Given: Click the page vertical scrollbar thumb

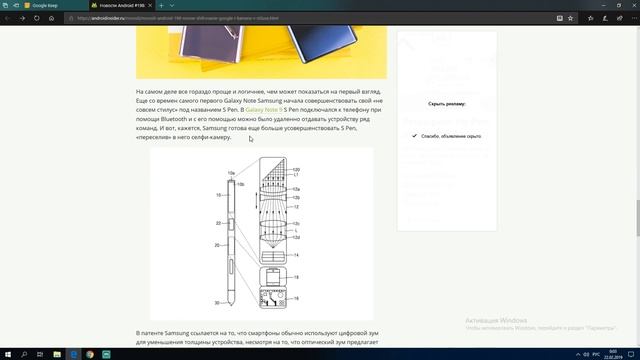Looking at the screenshot, I should (x=638, y=218).
